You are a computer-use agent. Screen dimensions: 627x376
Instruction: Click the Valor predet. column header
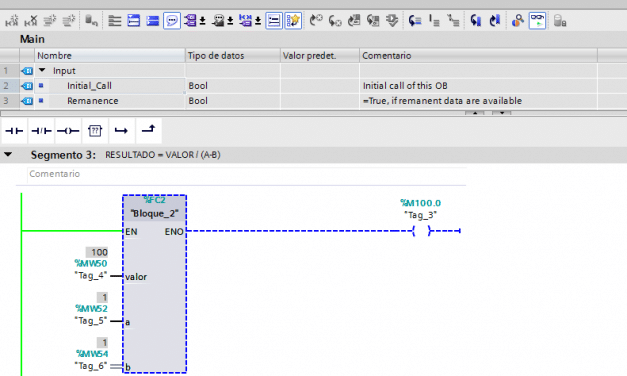[320, 56]
